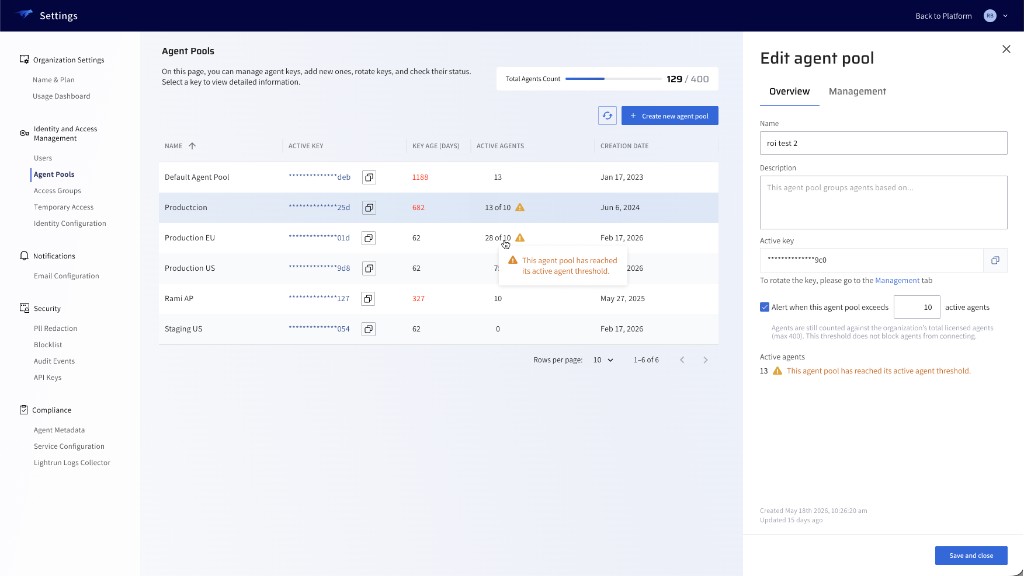Open Access Groups page
This screenshot has width=1024, height=576.
click(57, 191)
